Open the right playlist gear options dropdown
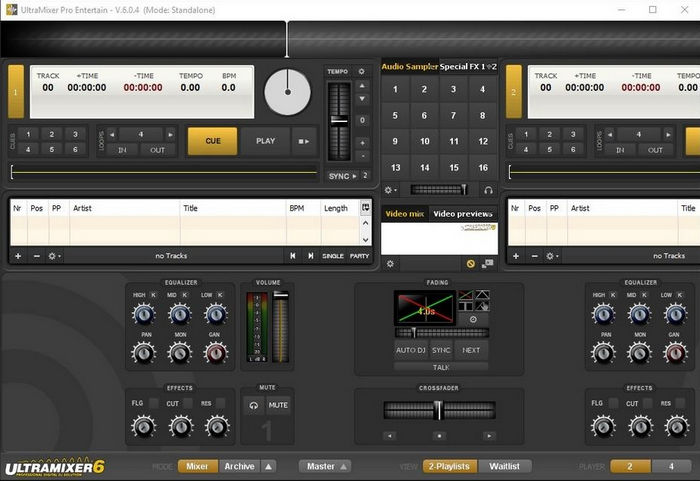 [x=552, y=256]
